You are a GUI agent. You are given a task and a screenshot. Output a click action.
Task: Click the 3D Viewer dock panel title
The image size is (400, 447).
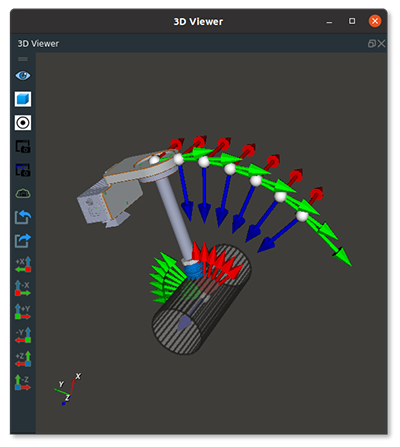point(38,44)
